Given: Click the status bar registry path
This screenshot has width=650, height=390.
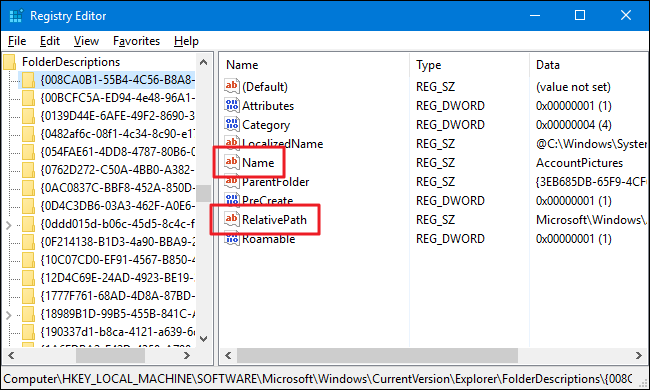Looking at the screenshot, I should (x=318, y=379).
